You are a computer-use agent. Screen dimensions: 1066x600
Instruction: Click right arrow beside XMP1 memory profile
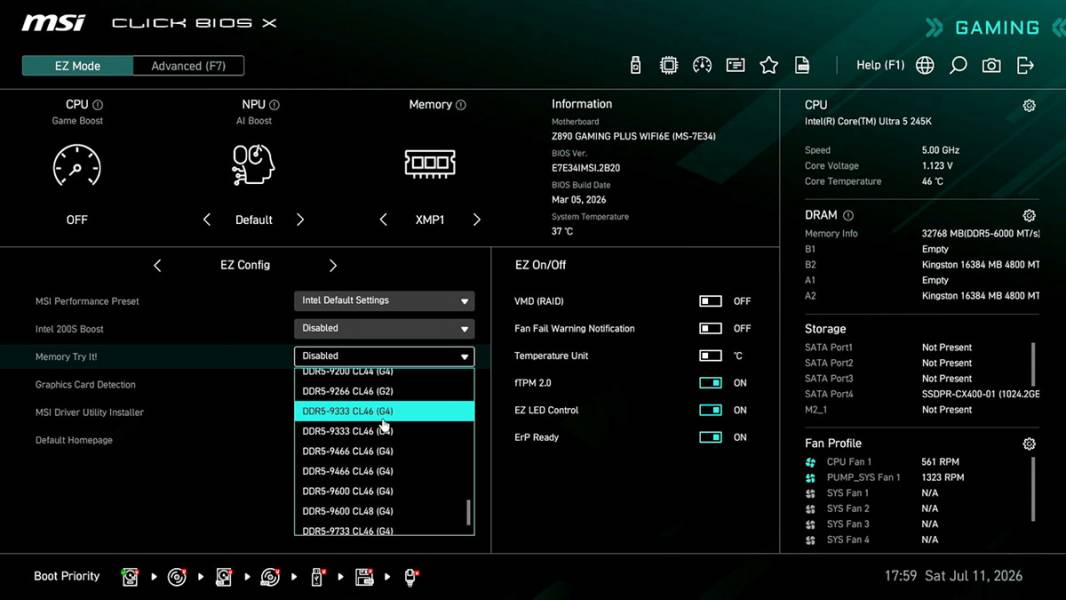(x=477, y=219)
